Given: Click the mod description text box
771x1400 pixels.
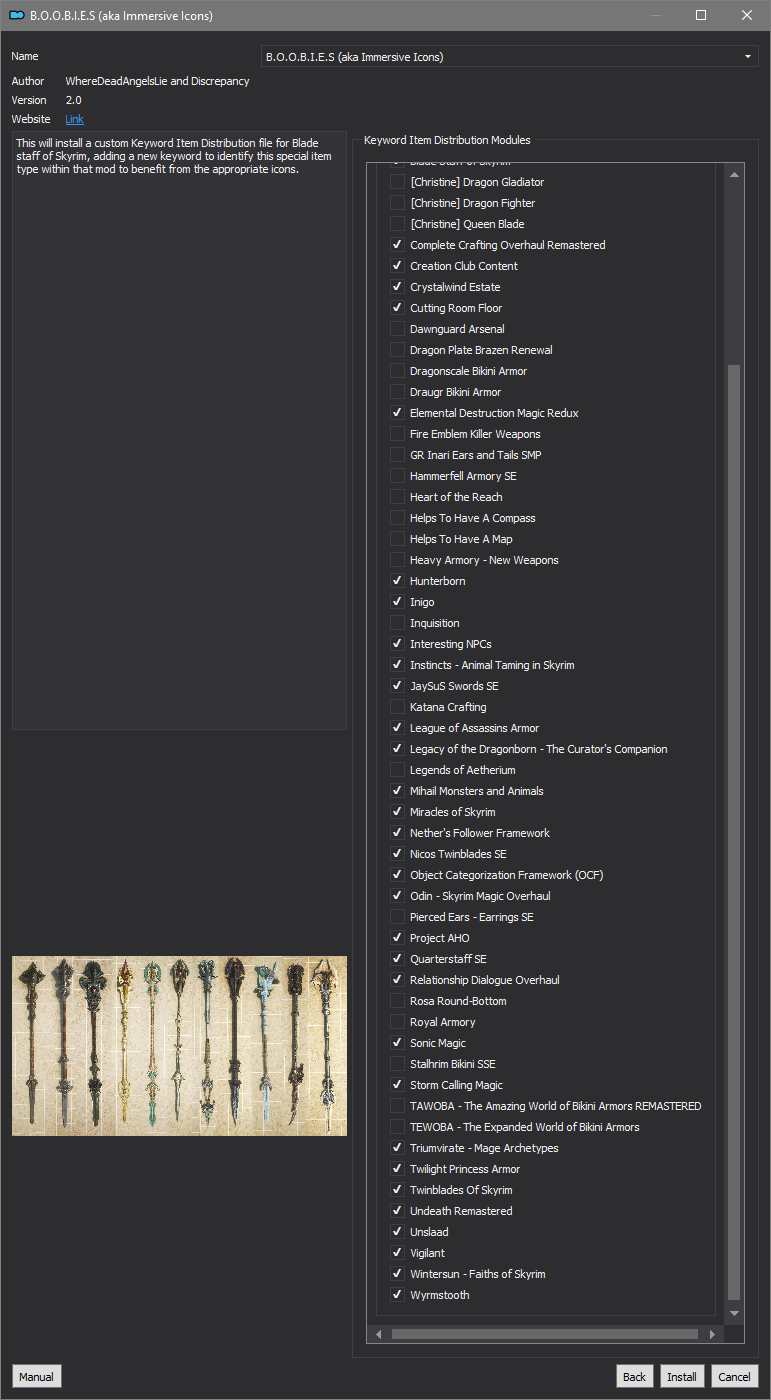Looking at the screenshot, I should [x=179, y=430].
